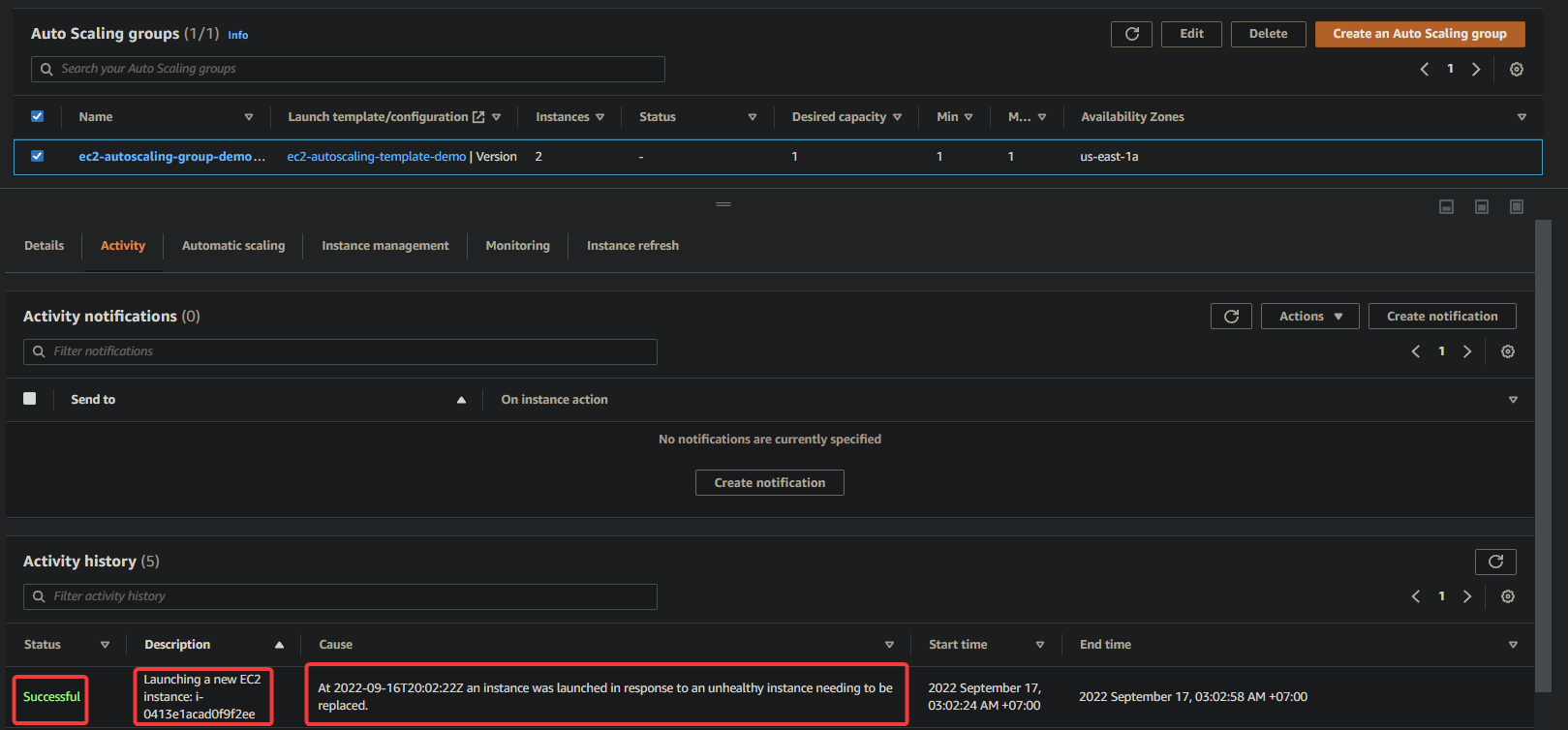Open Activity history preferences gear
Image resolution: width=1568 pixels, height=730 pixels.
[1508, 596]
